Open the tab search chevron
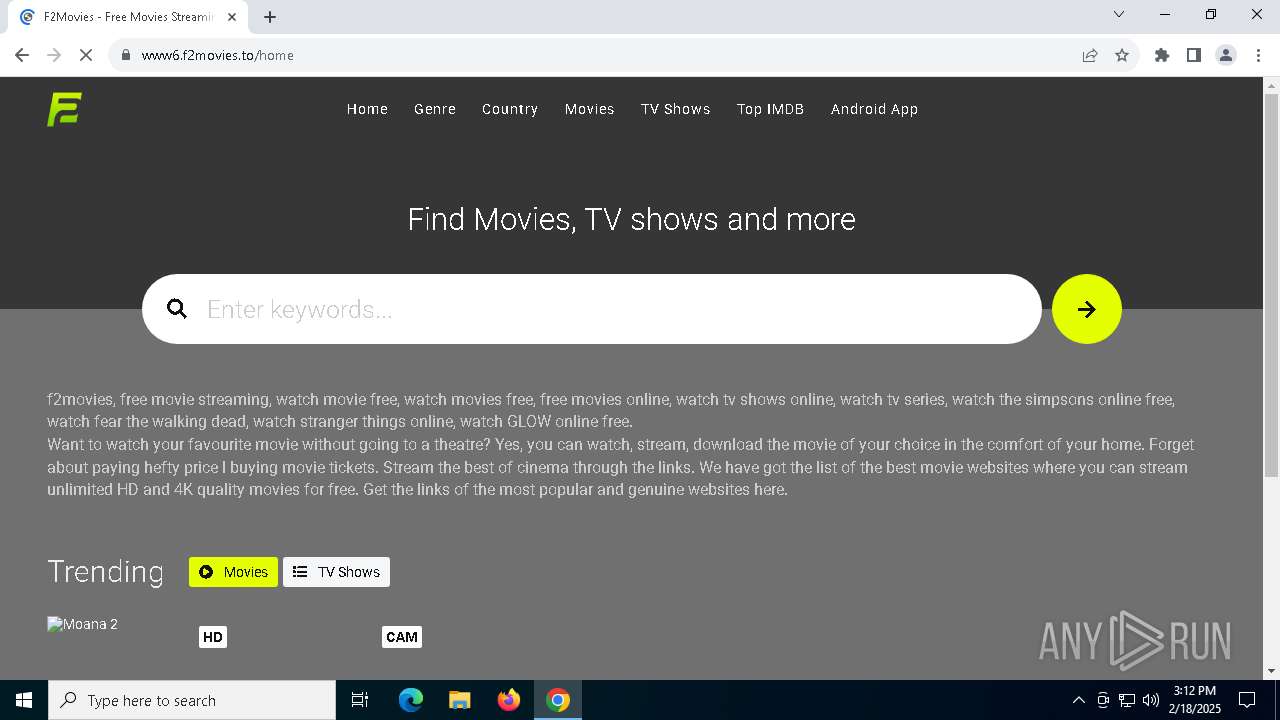Screen dimensions: 1280x720 point(1119,14)
